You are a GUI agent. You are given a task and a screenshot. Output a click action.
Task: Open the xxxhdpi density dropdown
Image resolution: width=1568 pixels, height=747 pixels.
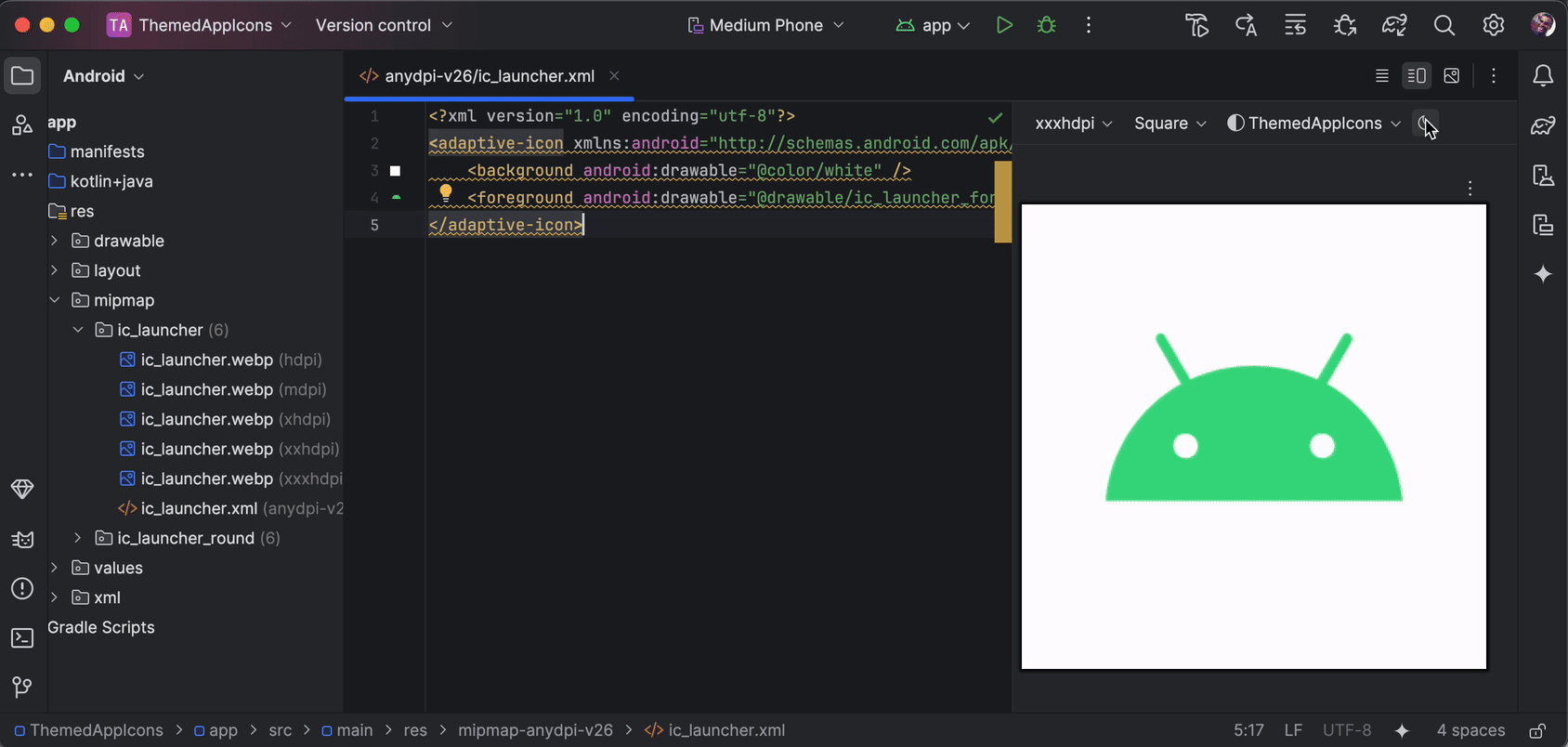(x=1074, y=124)
